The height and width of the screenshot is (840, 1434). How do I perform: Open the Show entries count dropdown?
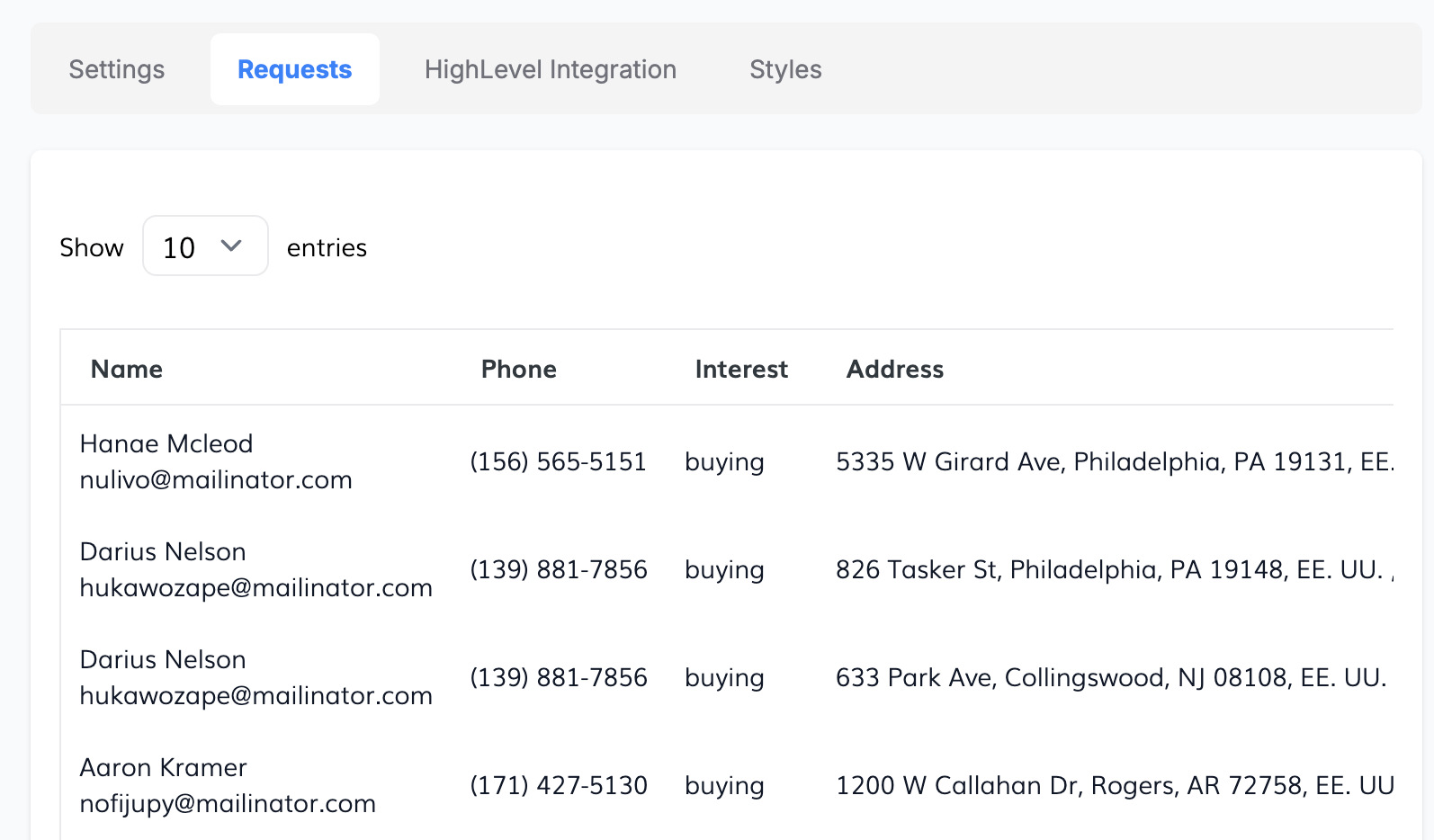point(205,246)
